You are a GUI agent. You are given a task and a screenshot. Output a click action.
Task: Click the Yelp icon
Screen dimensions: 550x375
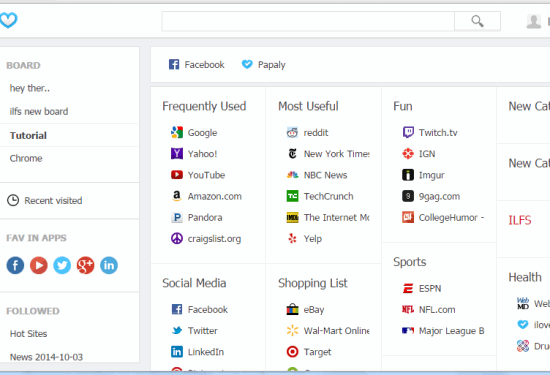pyautogui.click(x=292, y=239)
